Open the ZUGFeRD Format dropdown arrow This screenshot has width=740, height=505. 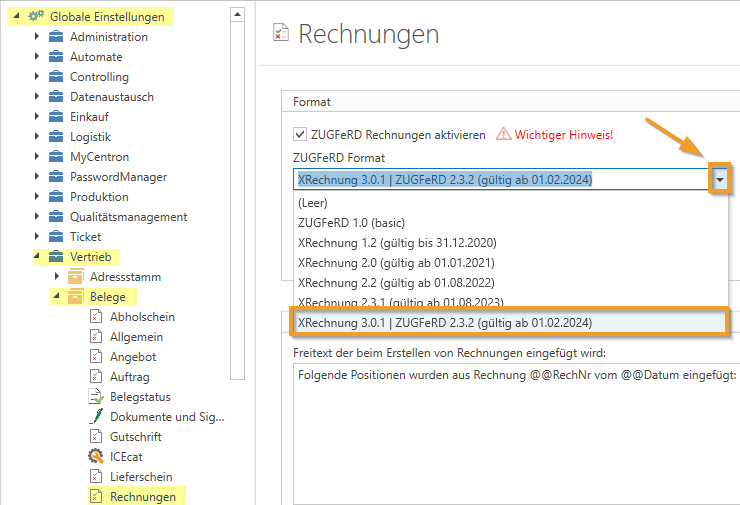click(x=719, y=180)
